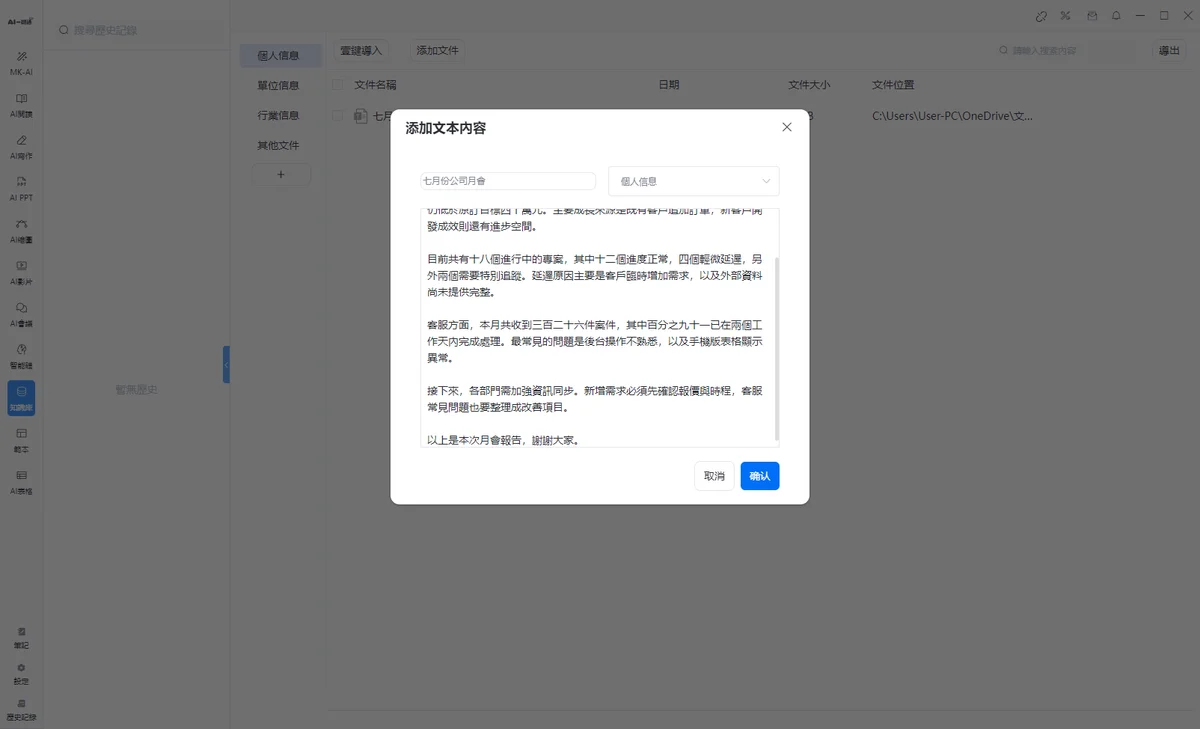
Task: Open the AI影片 video module
Action: point(21,272)
